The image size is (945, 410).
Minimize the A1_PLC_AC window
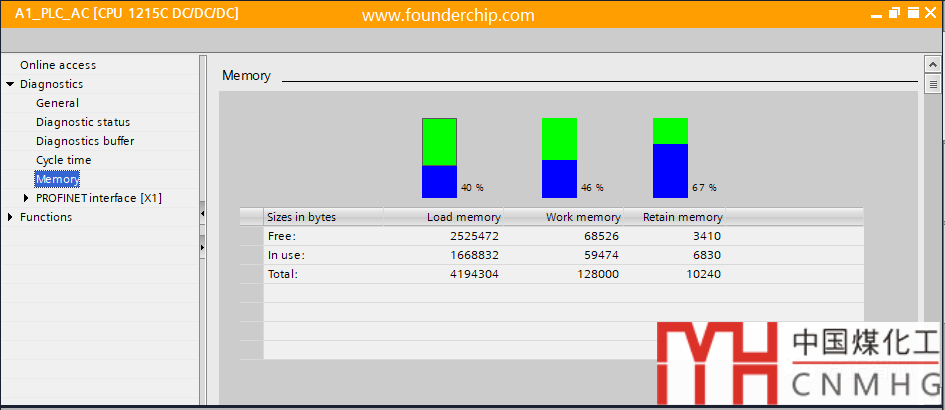pyautogui.click(x=877, y=17)
